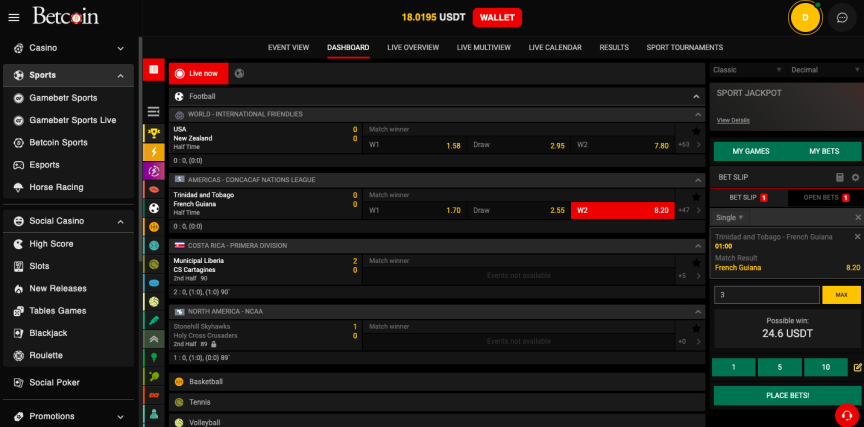
Task: Click the red grid icon atop the sports strip
Action: click(x=154, y=69)
